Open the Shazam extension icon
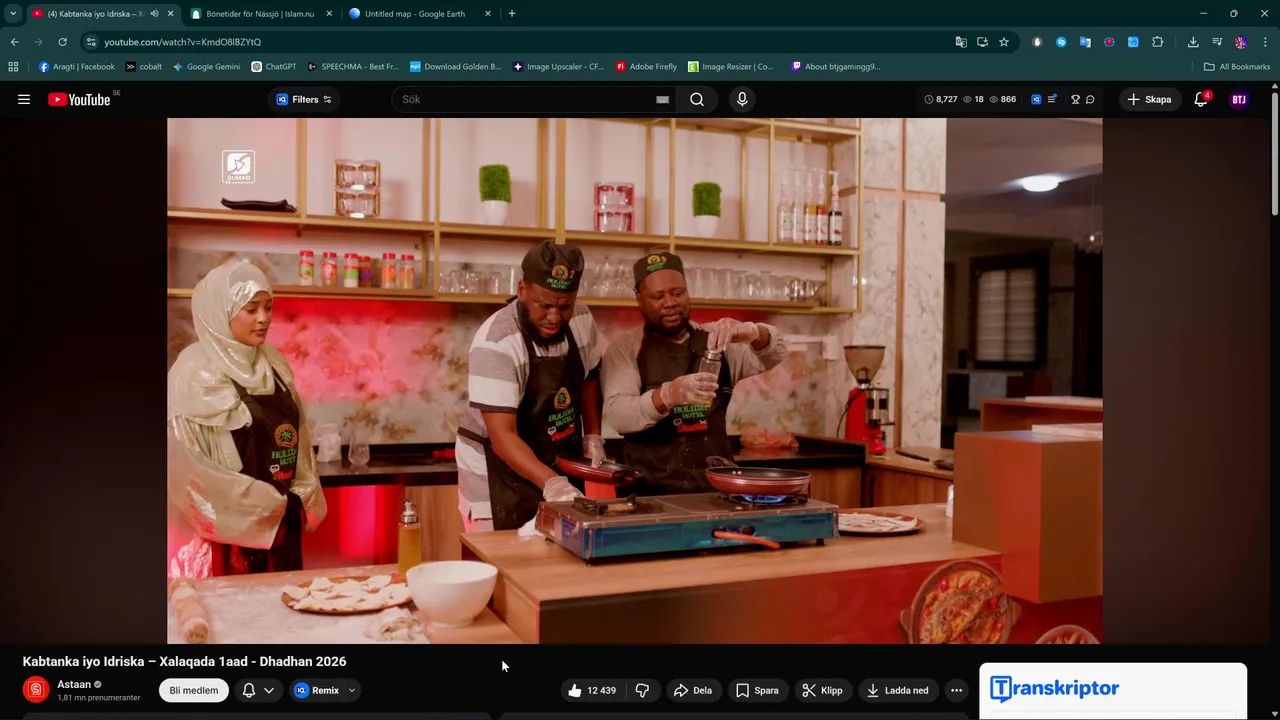Screen dimensions: 1280x720 (x=1061, y=42)
